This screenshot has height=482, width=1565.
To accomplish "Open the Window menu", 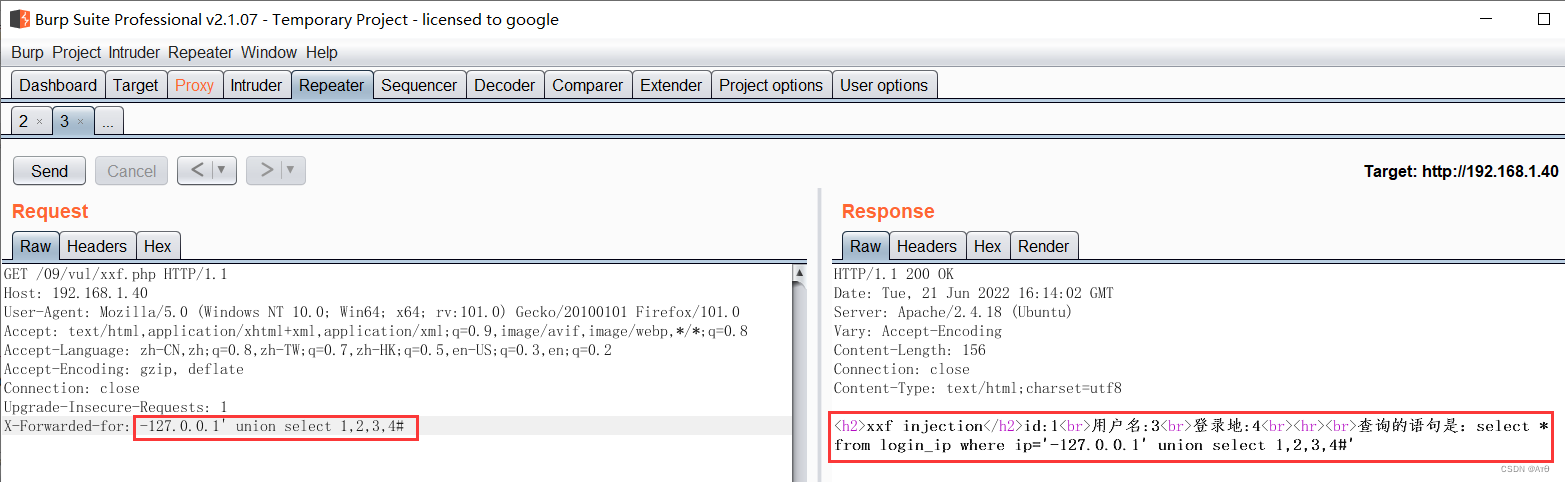I will pyautogui.click(x=269, y=52).
